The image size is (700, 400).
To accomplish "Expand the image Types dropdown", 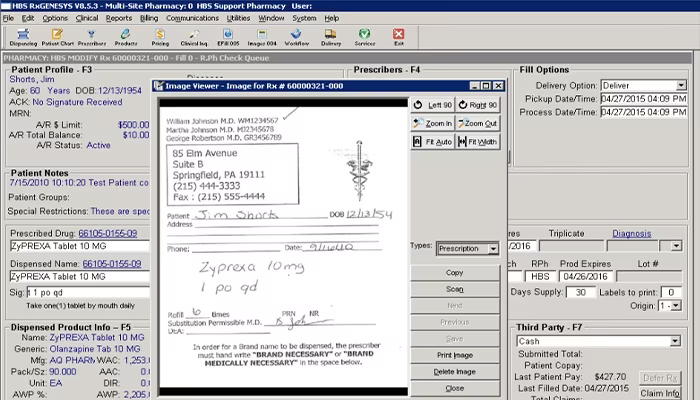I will pyautogui.click(x=493, y=249).
